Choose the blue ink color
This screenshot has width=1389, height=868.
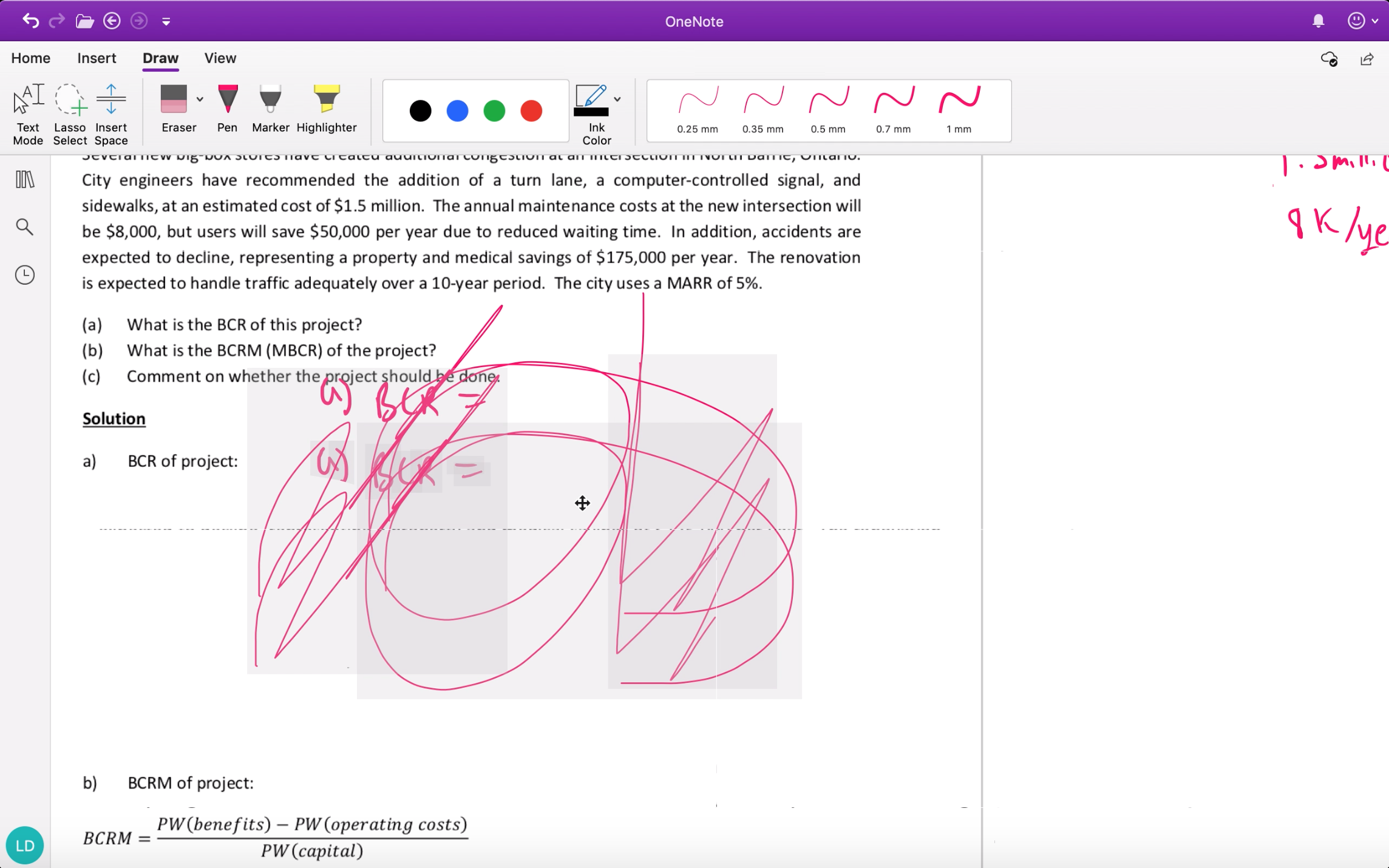click(457, 111)
